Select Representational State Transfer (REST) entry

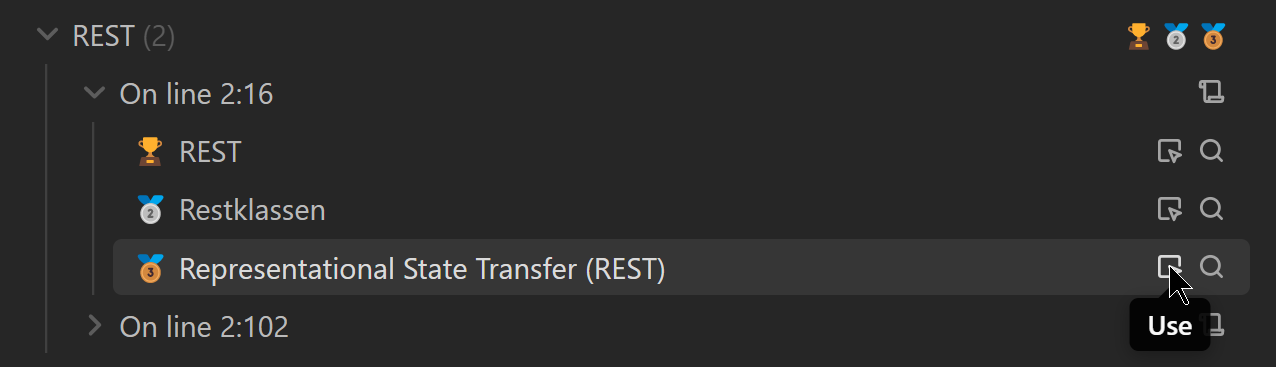681,267
